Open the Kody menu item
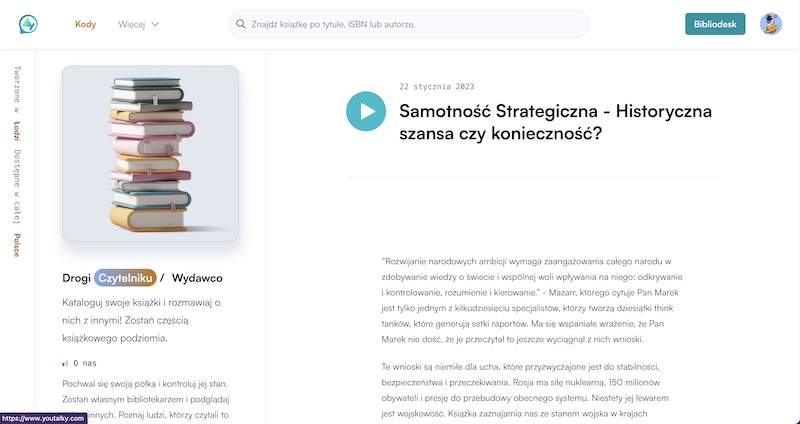800x424 pixels. (85, 24)
